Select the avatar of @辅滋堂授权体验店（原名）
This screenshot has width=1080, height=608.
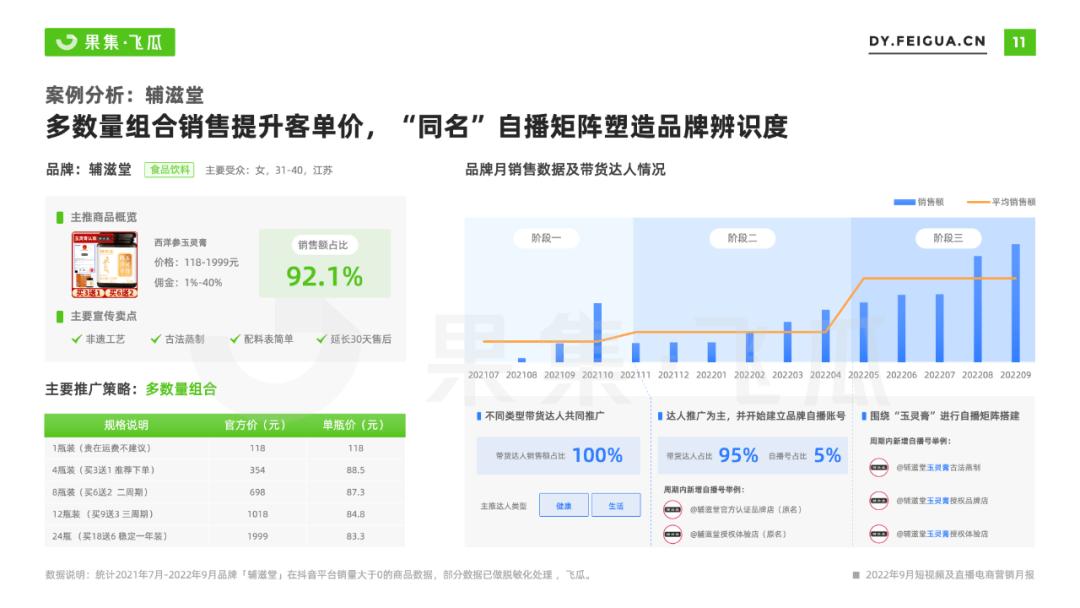pos(672,534)
